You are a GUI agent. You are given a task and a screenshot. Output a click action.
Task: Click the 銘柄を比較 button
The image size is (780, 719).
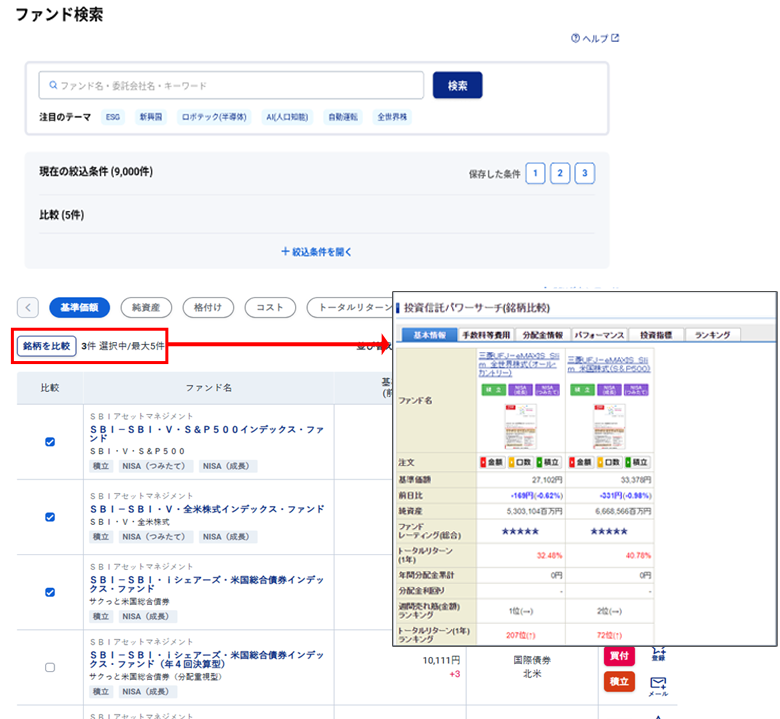[47, 346]
